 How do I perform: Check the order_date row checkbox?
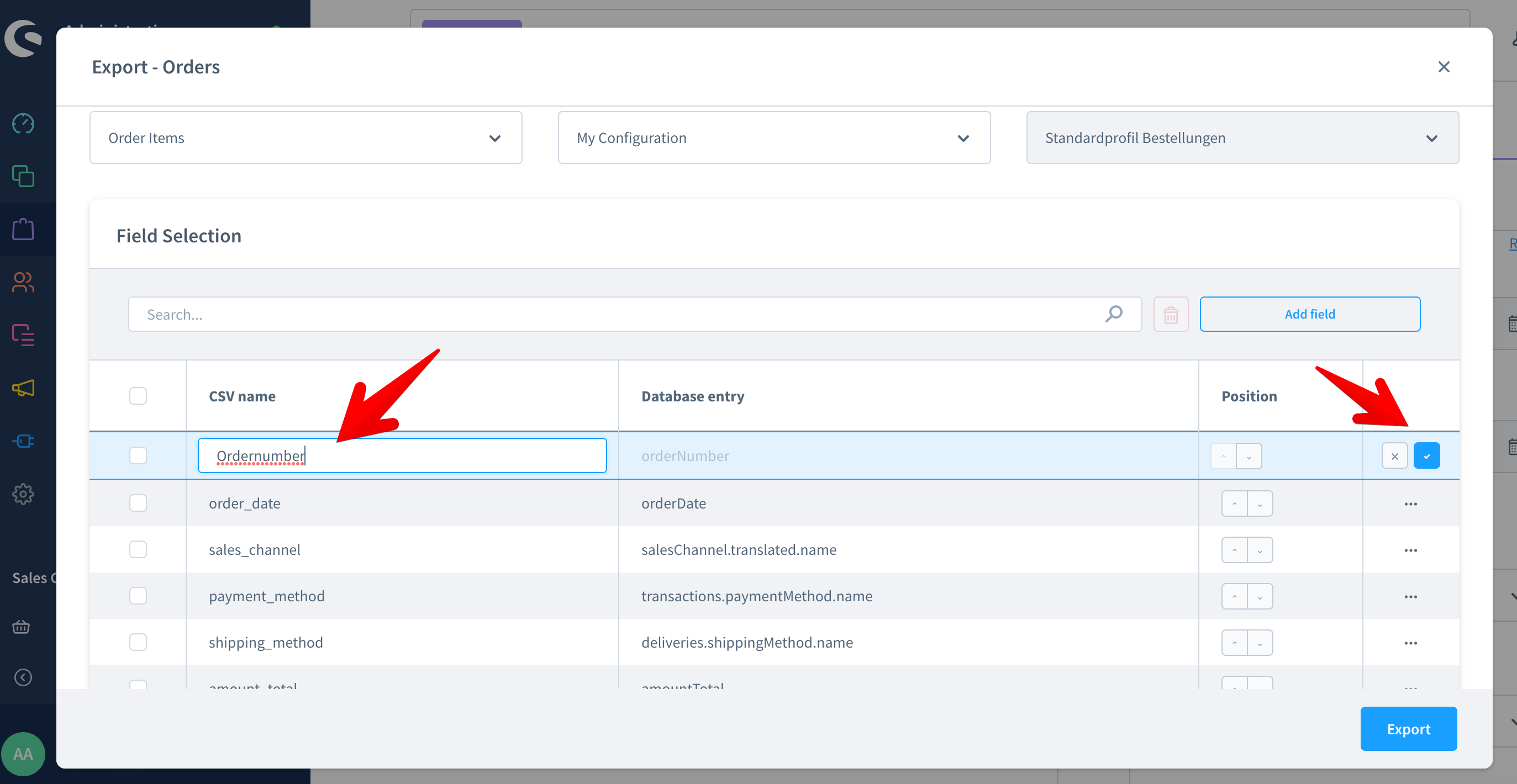click(138, 503)
